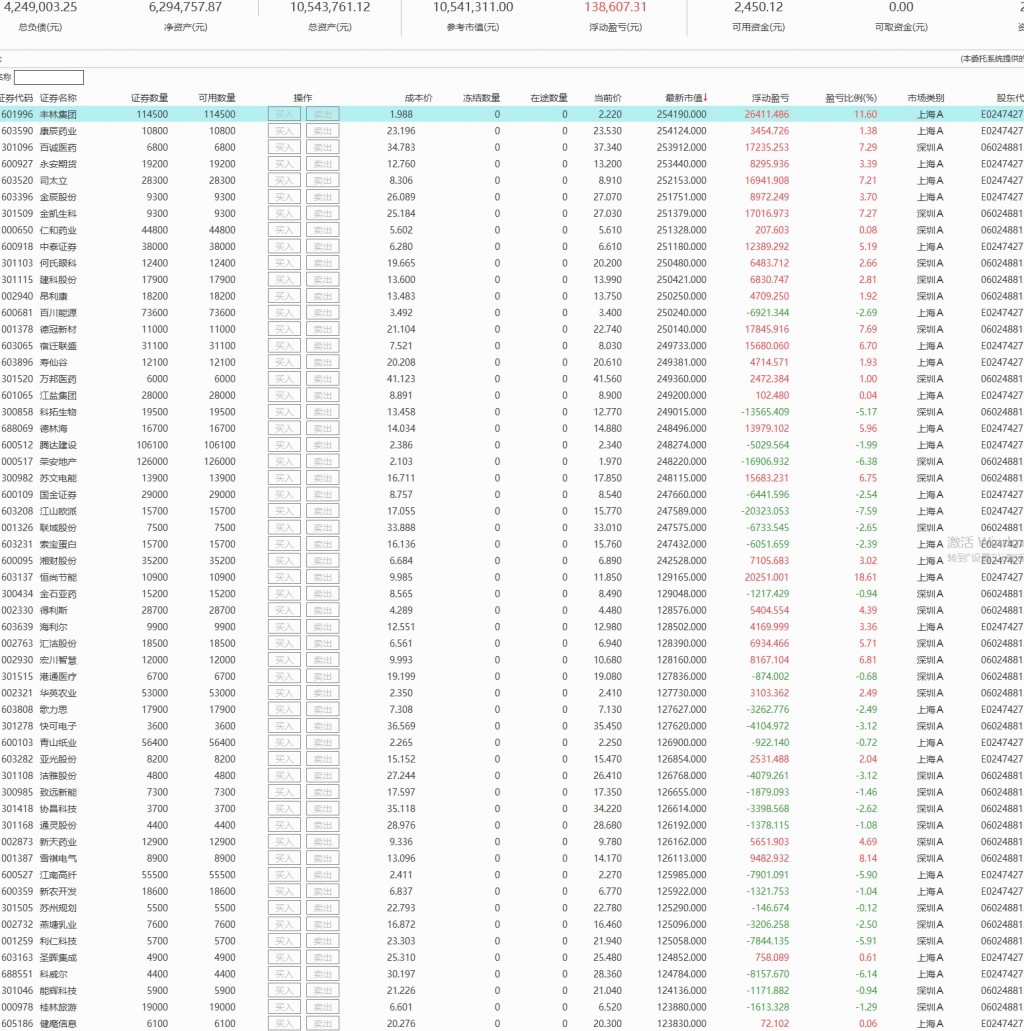Select the row with code 301103
The width and height of the screenshot is (1024, 1031).
coord(512,263)
